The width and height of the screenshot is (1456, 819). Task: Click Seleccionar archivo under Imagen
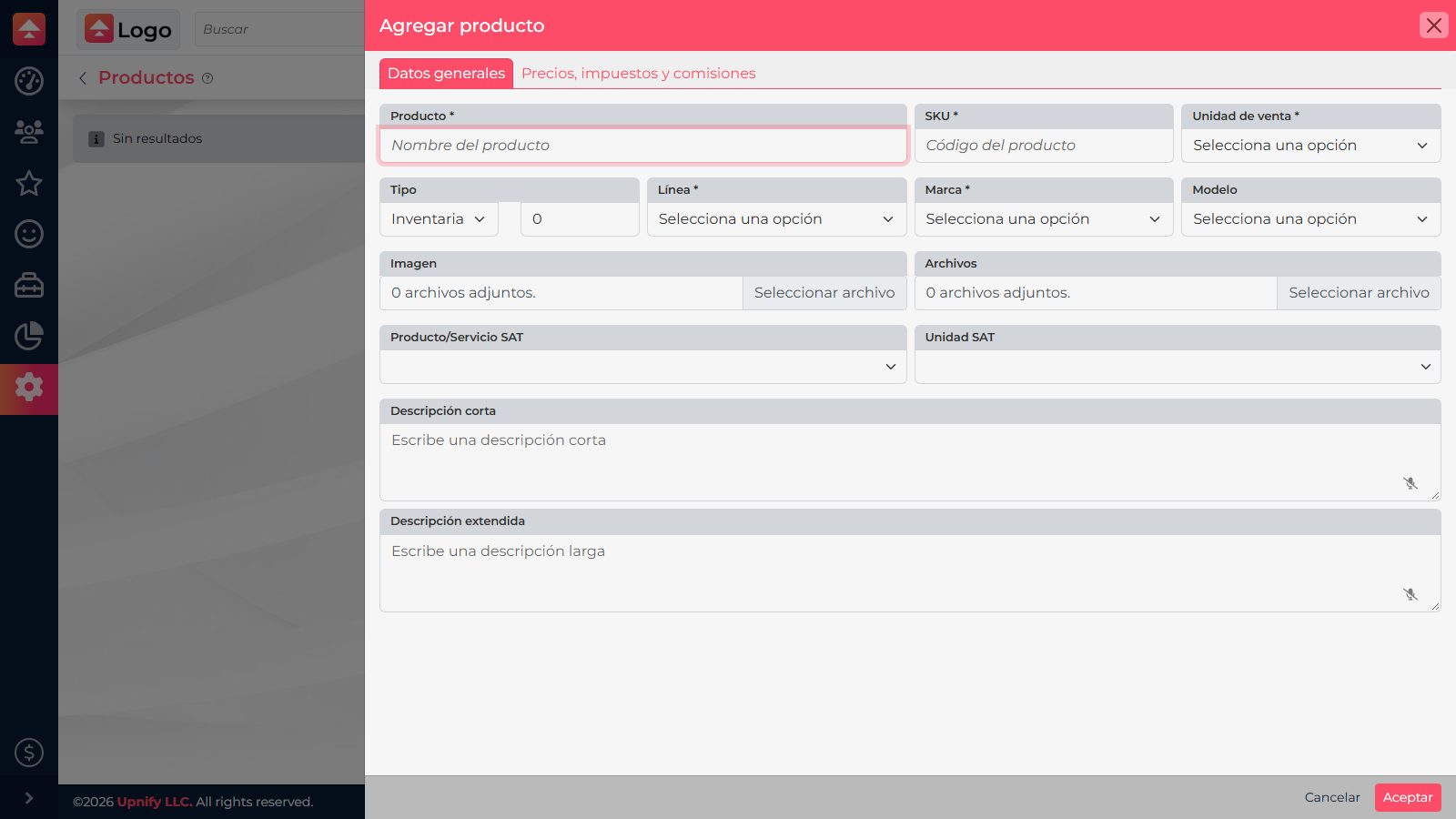coord(824,293)
